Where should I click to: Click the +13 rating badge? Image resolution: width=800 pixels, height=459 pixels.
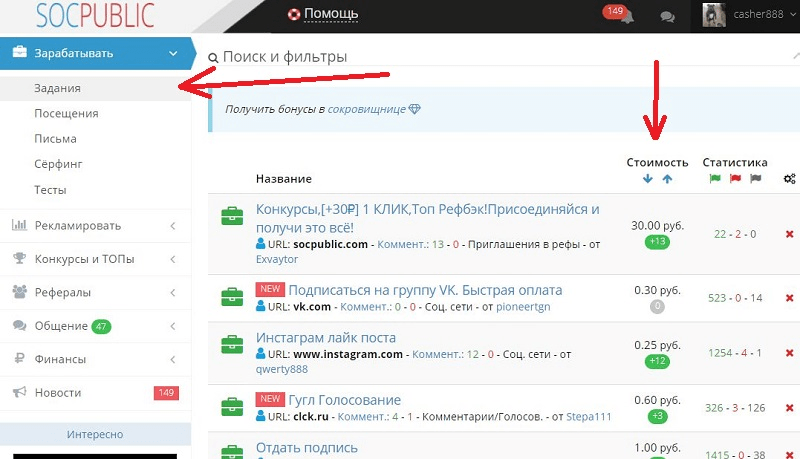click(658, 241)
